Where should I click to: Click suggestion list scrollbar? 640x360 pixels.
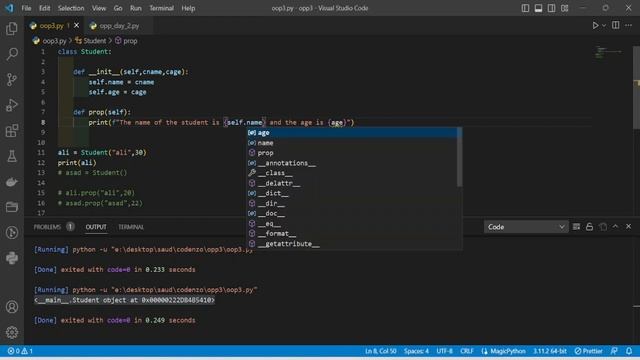click(460, 157)
